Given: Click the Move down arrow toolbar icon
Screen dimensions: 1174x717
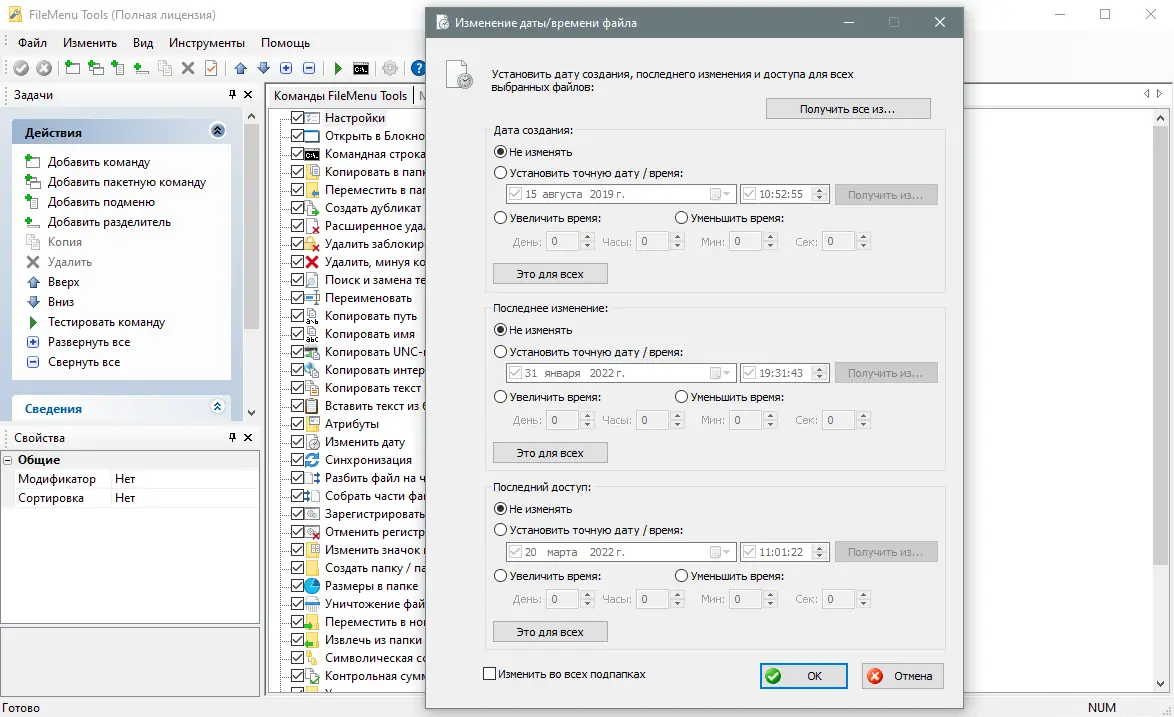Looking at the screenshot, I should (264, 68).
